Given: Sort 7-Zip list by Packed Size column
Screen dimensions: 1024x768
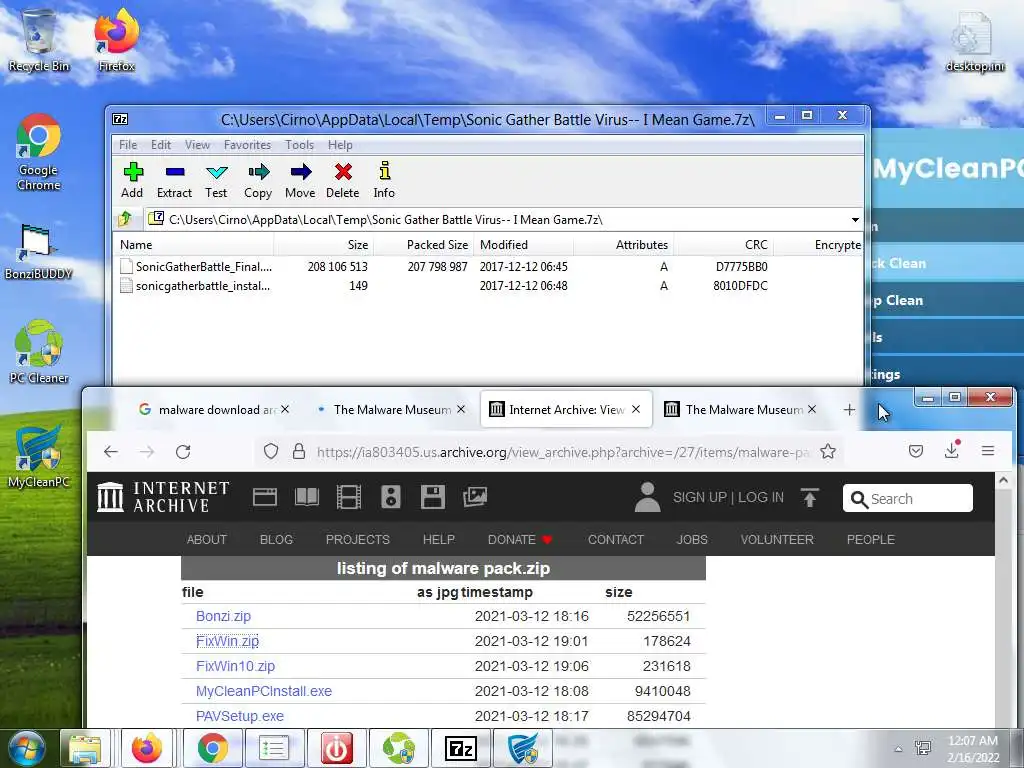Looking at the screenshot, I should coord(423,245).
